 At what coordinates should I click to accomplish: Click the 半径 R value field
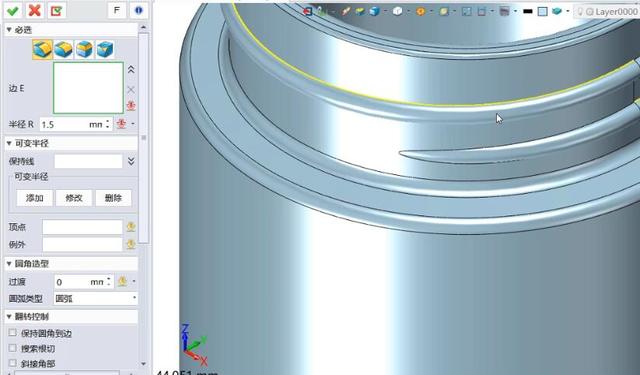76,124
